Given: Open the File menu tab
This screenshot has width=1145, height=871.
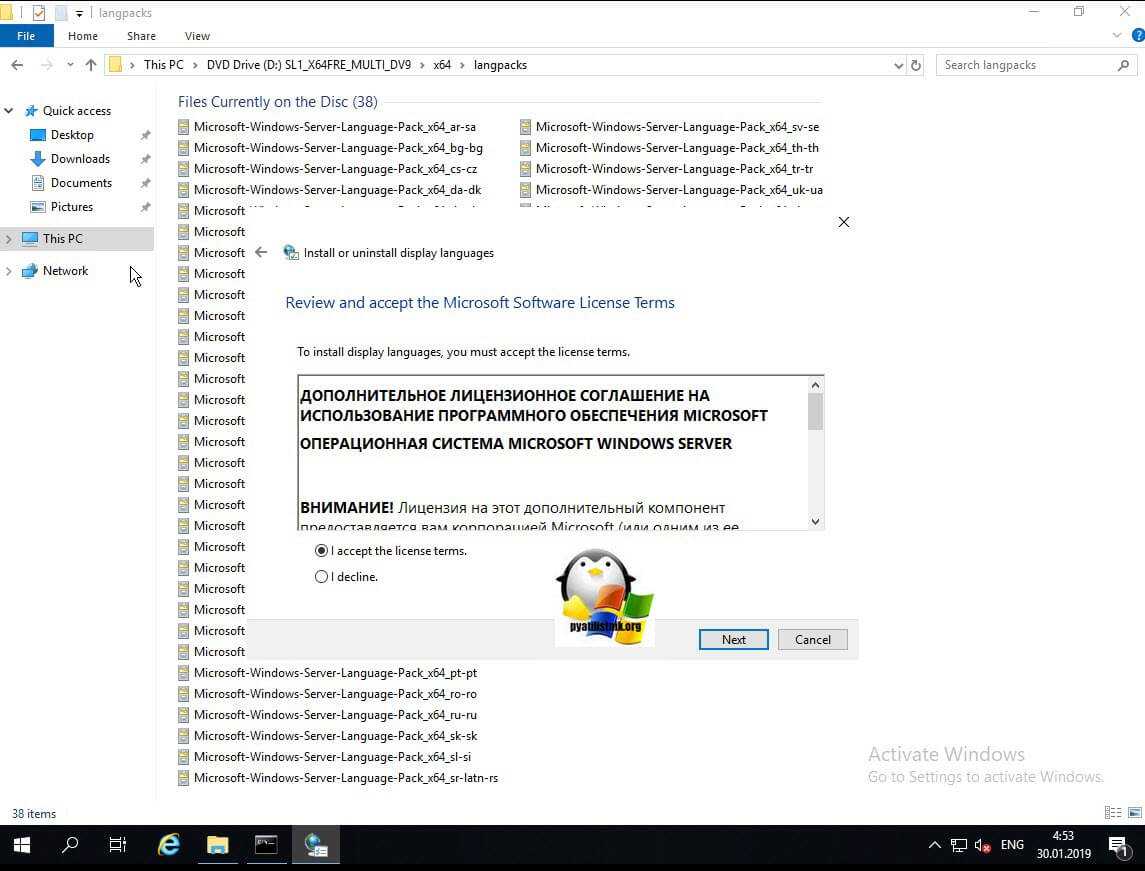Looking at the screenshot, I should [26, 36].
